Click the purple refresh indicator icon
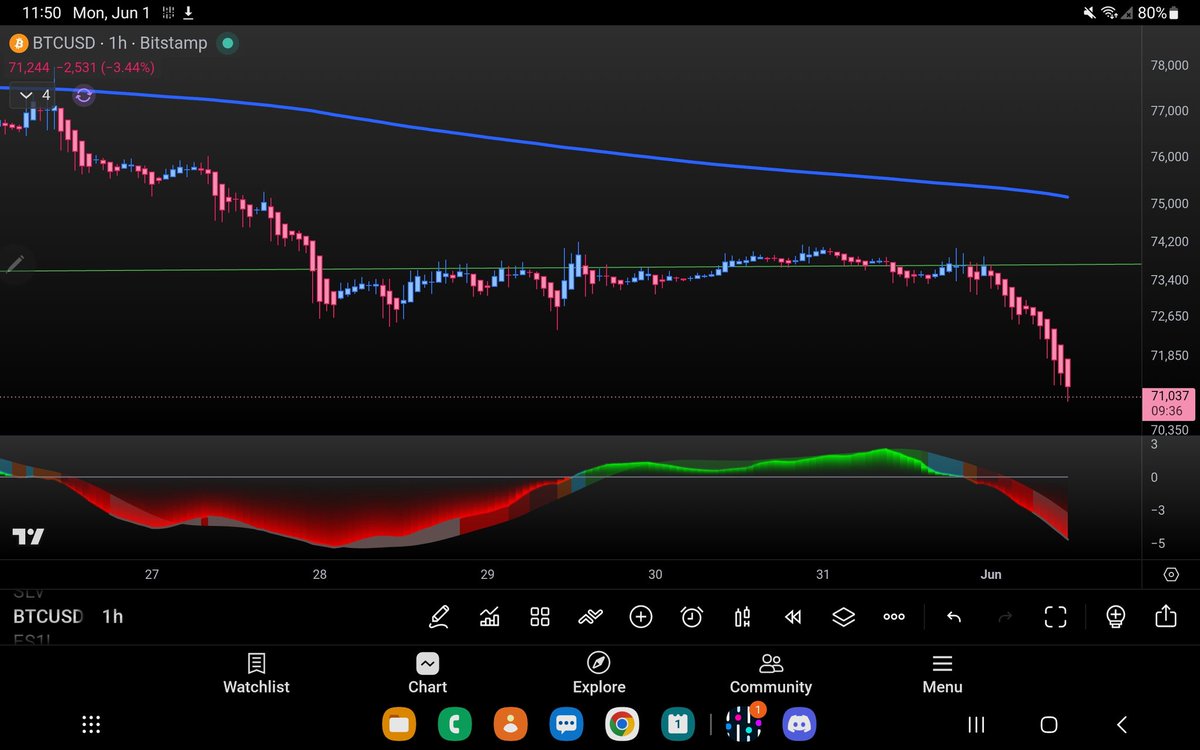 (84, 95)
